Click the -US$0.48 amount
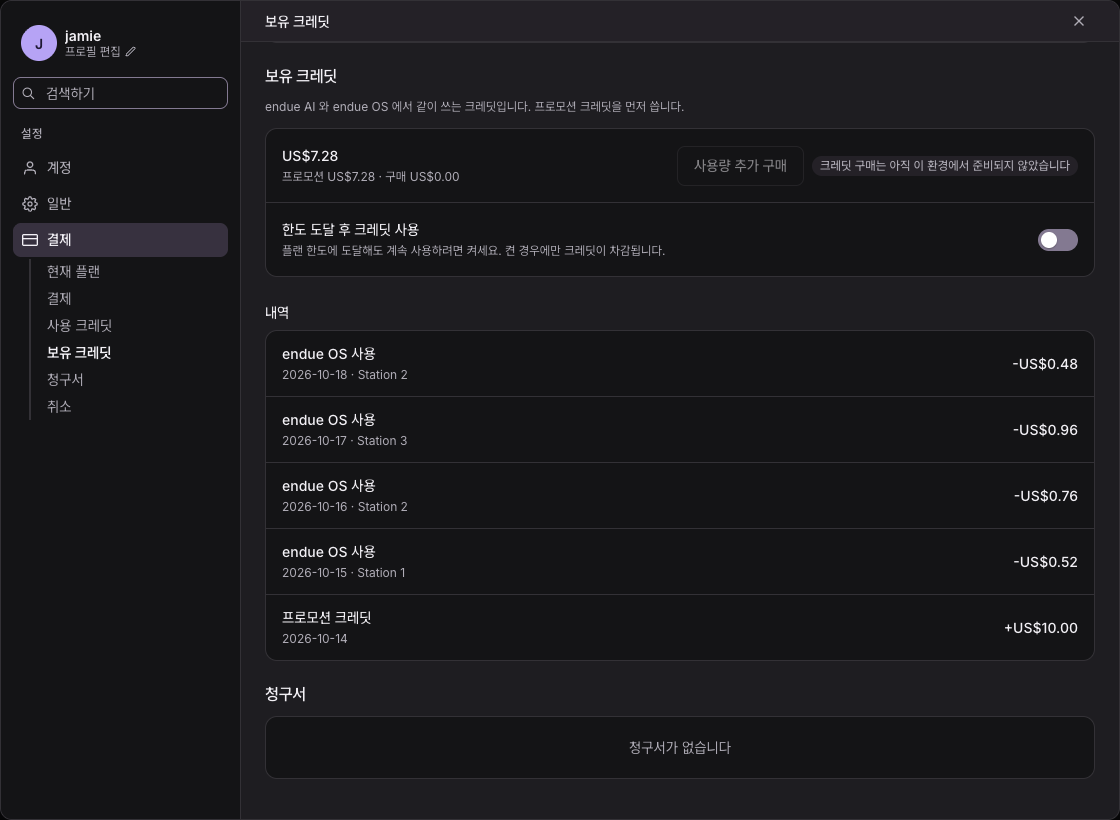This screenshot has width=1120, height=820. click(1044, 364)
